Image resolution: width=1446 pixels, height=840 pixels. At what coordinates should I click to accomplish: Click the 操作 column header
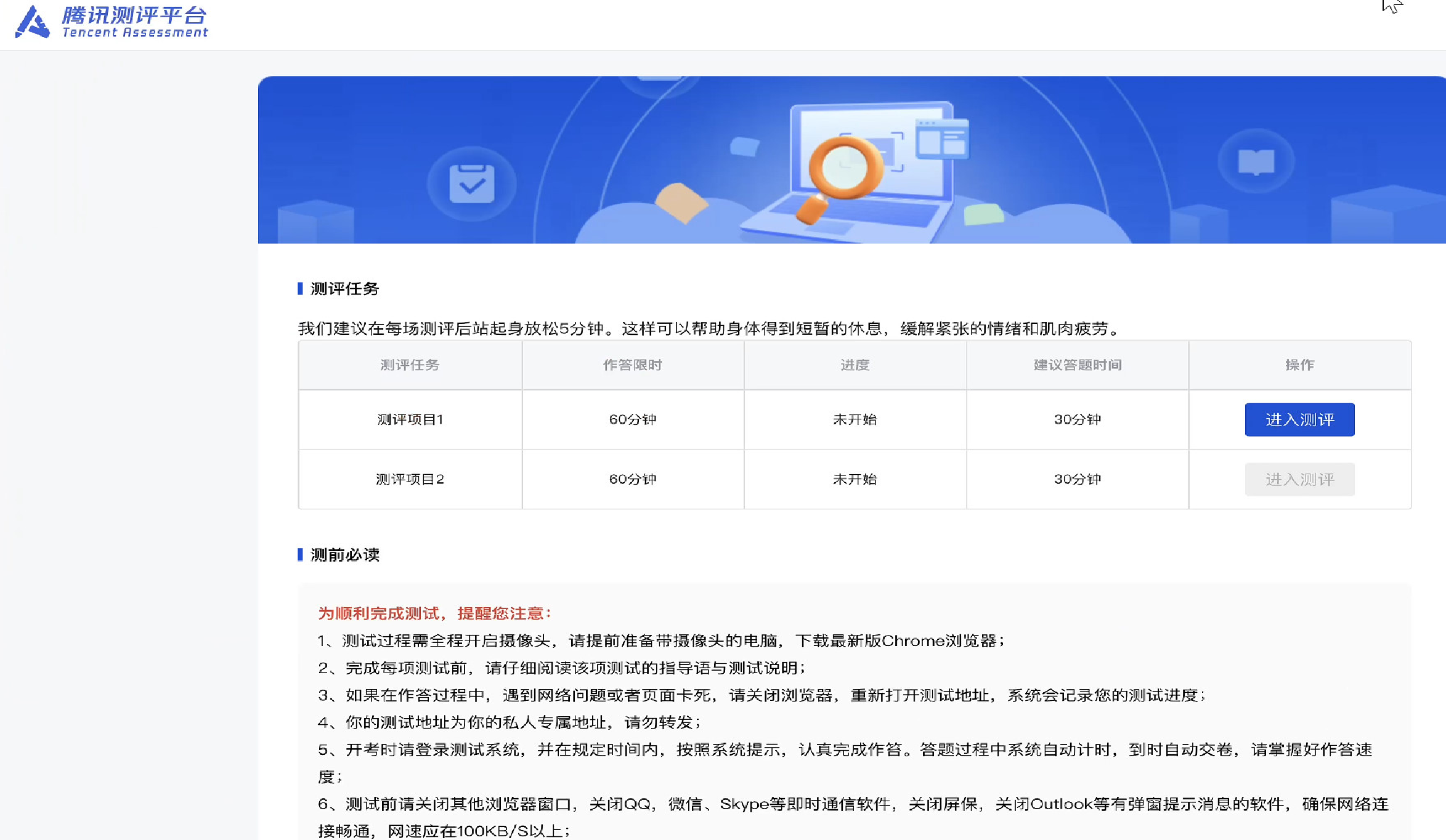pos(1299,365)
